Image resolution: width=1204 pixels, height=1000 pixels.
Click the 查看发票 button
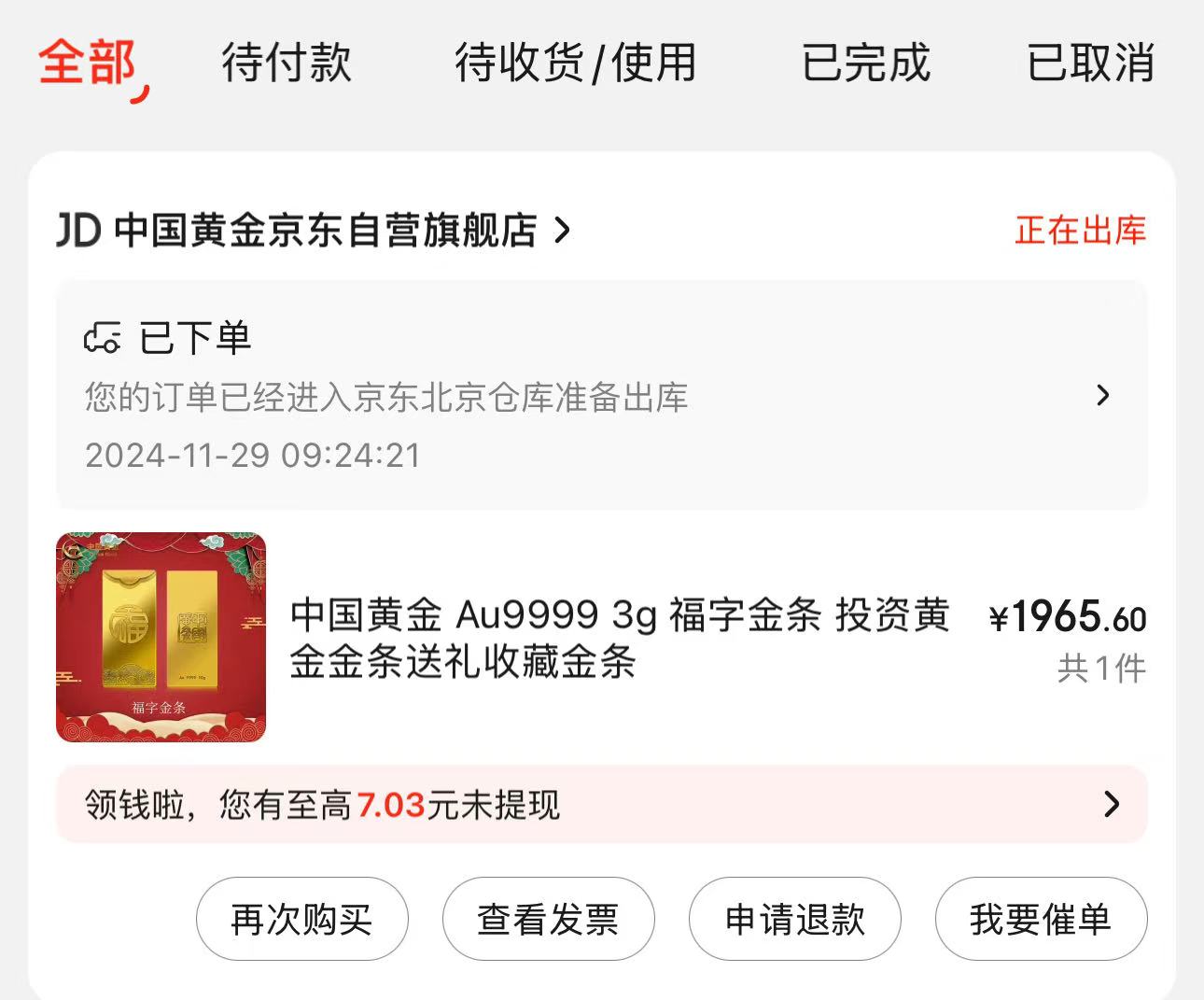549,919
